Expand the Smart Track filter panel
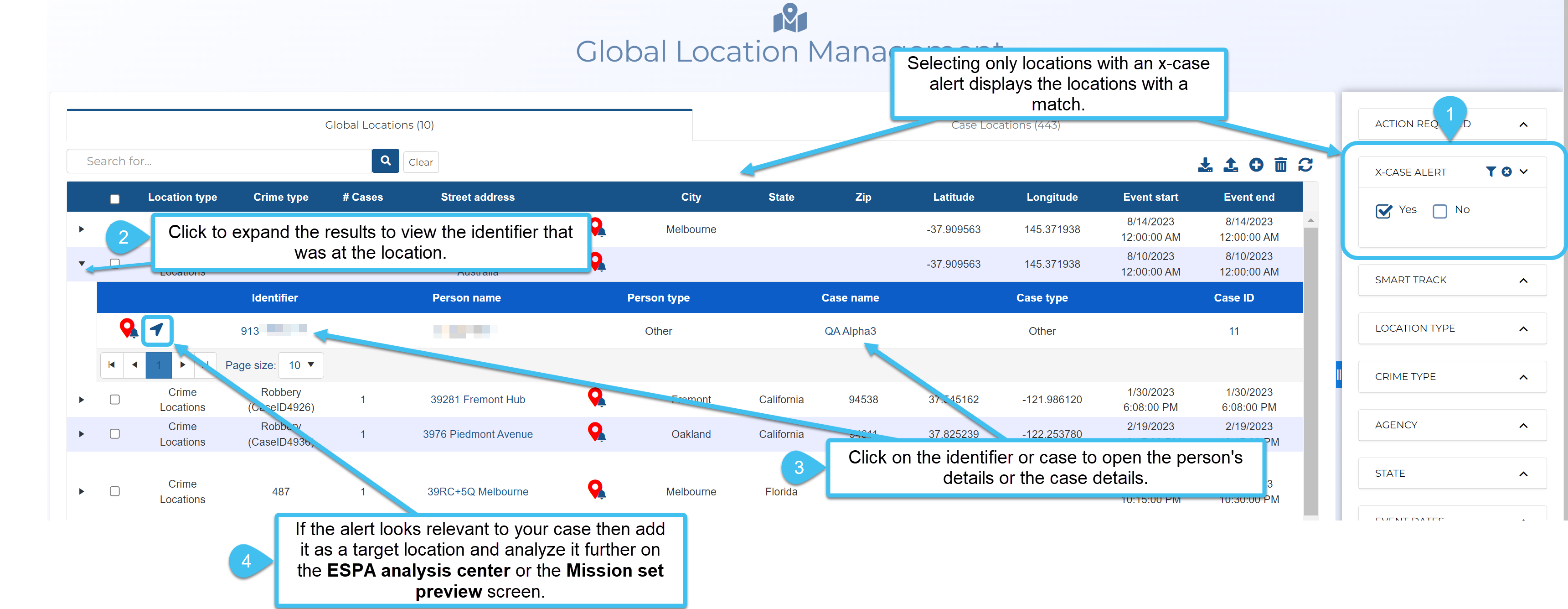Viewport: 1568px width, 609px height. click(x=1523, y=280)
